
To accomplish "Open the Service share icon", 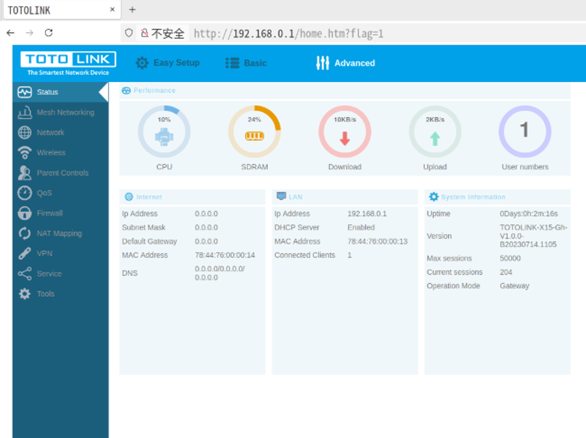I will click(25, 274).
